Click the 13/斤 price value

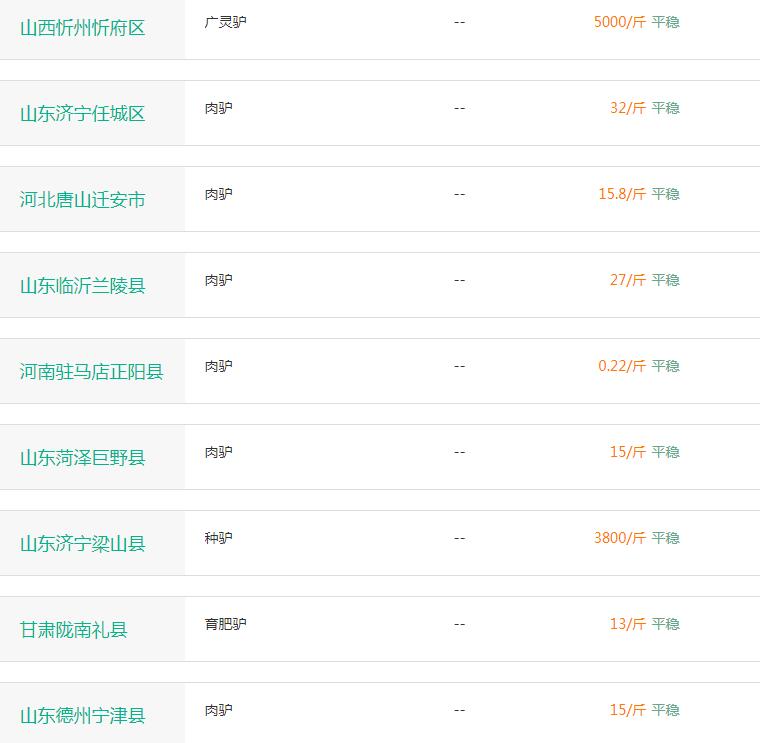pyautogui.click(x=628, y=624)
